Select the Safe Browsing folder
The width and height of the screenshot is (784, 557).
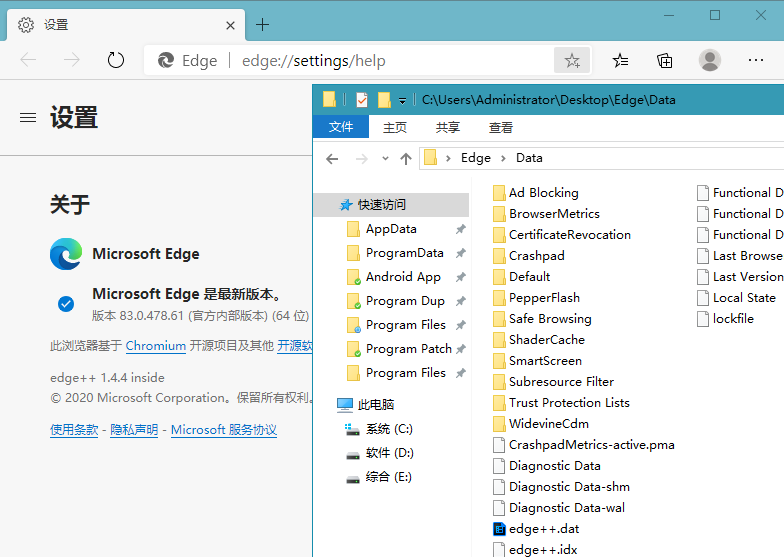coord(542,318)
